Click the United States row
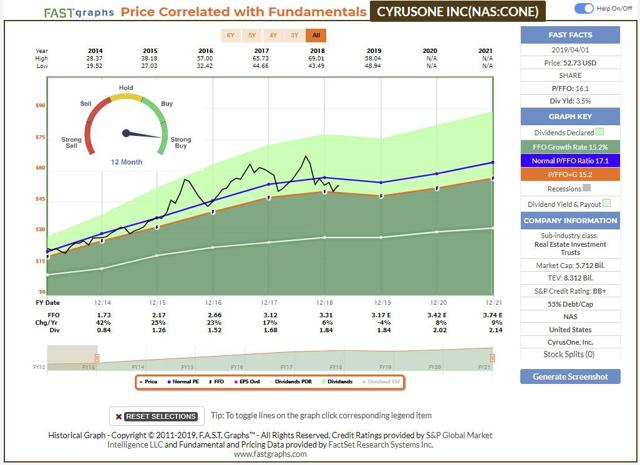 click(x=570, y=329)
